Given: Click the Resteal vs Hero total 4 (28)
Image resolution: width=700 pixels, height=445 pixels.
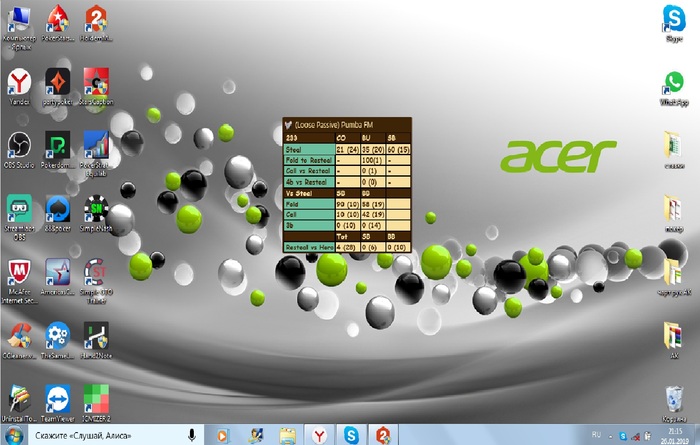Looking at the screenshot, I should pyautogui.click(x=348, y=247).
